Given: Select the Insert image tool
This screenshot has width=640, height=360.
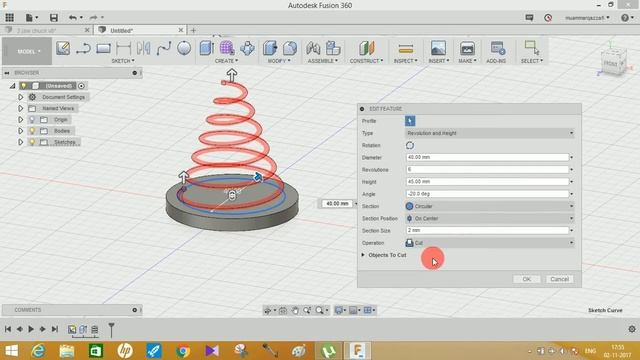Looking at the screenshot, I should 438,48.
